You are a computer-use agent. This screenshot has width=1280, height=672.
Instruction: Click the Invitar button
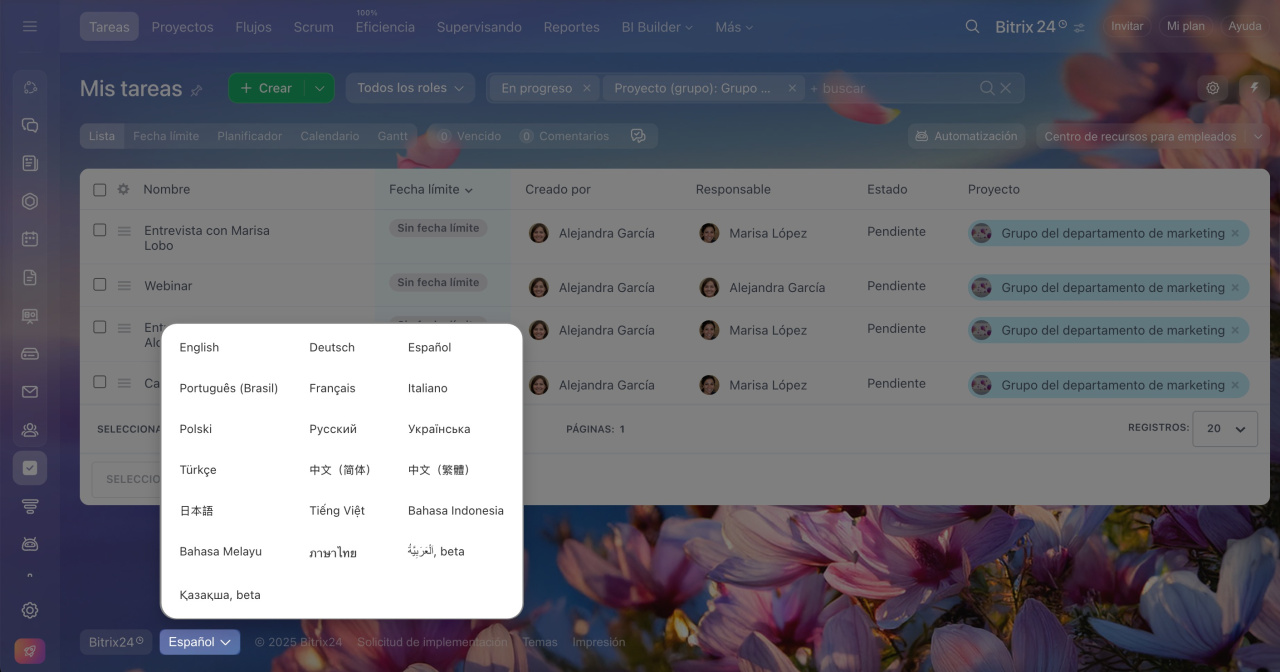[1127, 26]
